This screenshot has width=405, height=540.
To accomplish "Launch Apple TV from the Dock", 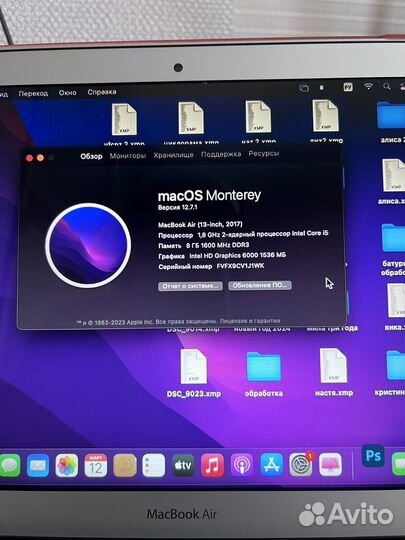I will click(183, 465).
